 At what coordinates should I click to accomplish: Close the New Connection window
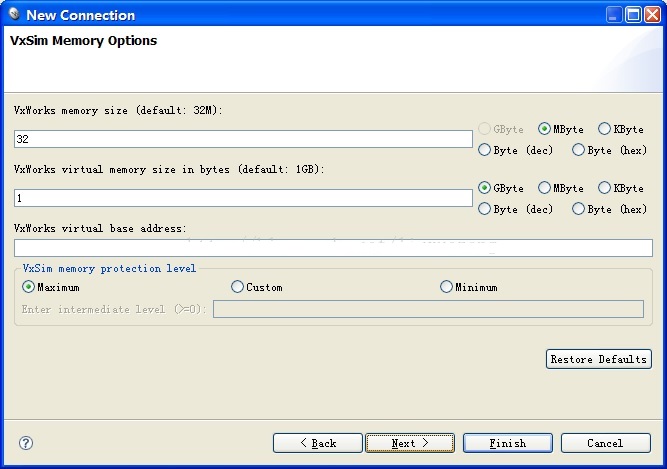pos(652,15)
